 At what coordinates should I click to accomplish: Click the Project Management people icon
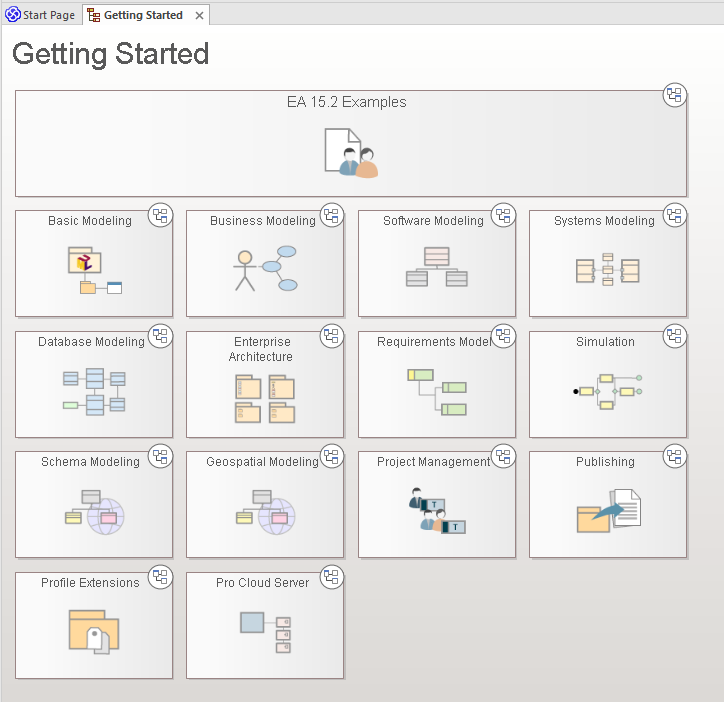click(x=437, y=510)
